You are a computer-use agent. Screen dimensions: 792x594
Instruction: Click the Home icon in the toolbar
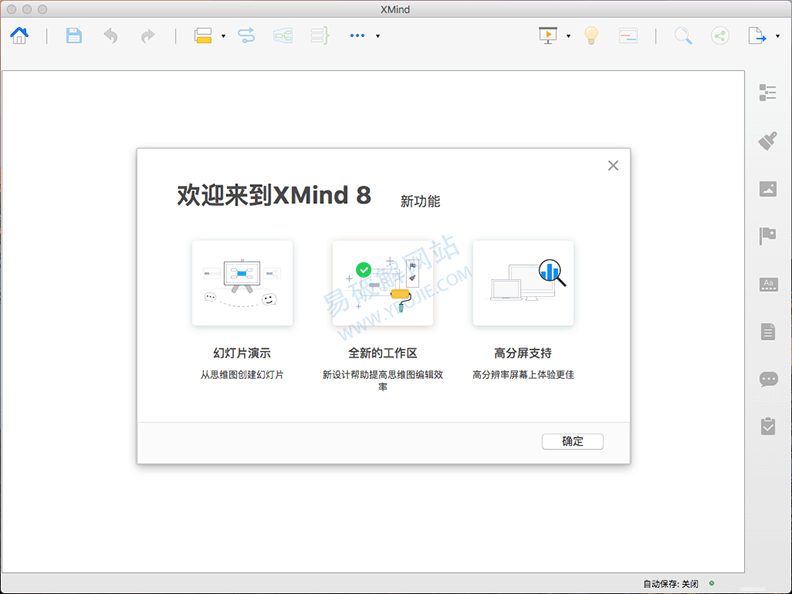19,36
